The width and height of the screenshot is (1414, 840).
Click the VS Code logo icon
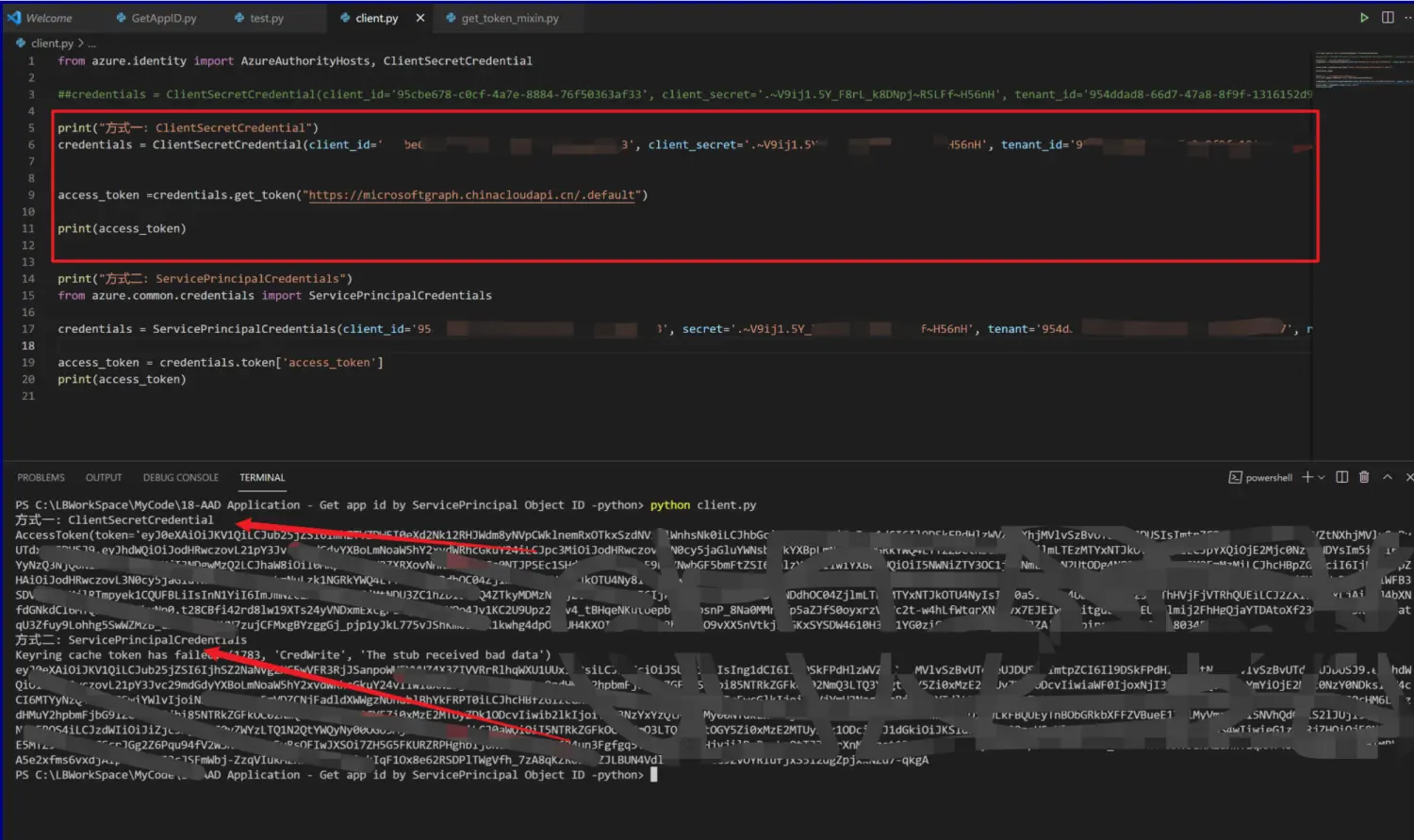tap(14, 18)
